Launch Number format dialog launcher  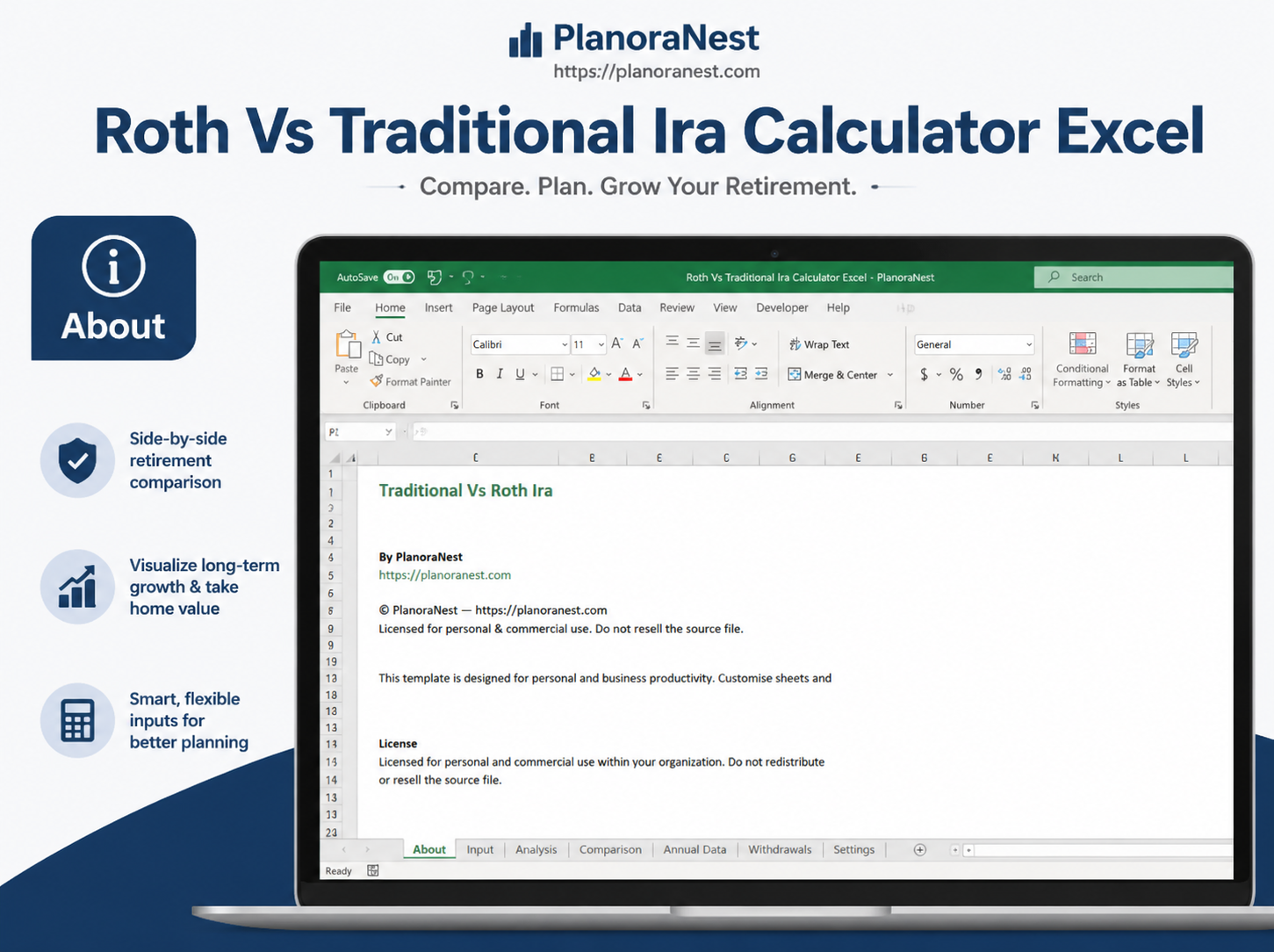click(x=1035, y=405)
